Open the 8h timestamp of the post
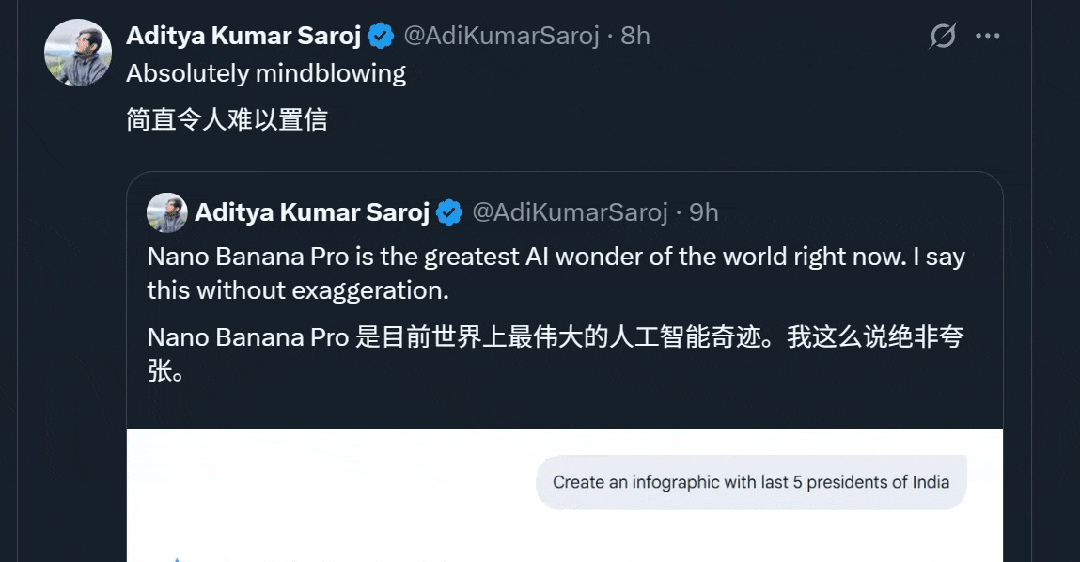The image size is (1080, 562). click(x=636, y=36)
